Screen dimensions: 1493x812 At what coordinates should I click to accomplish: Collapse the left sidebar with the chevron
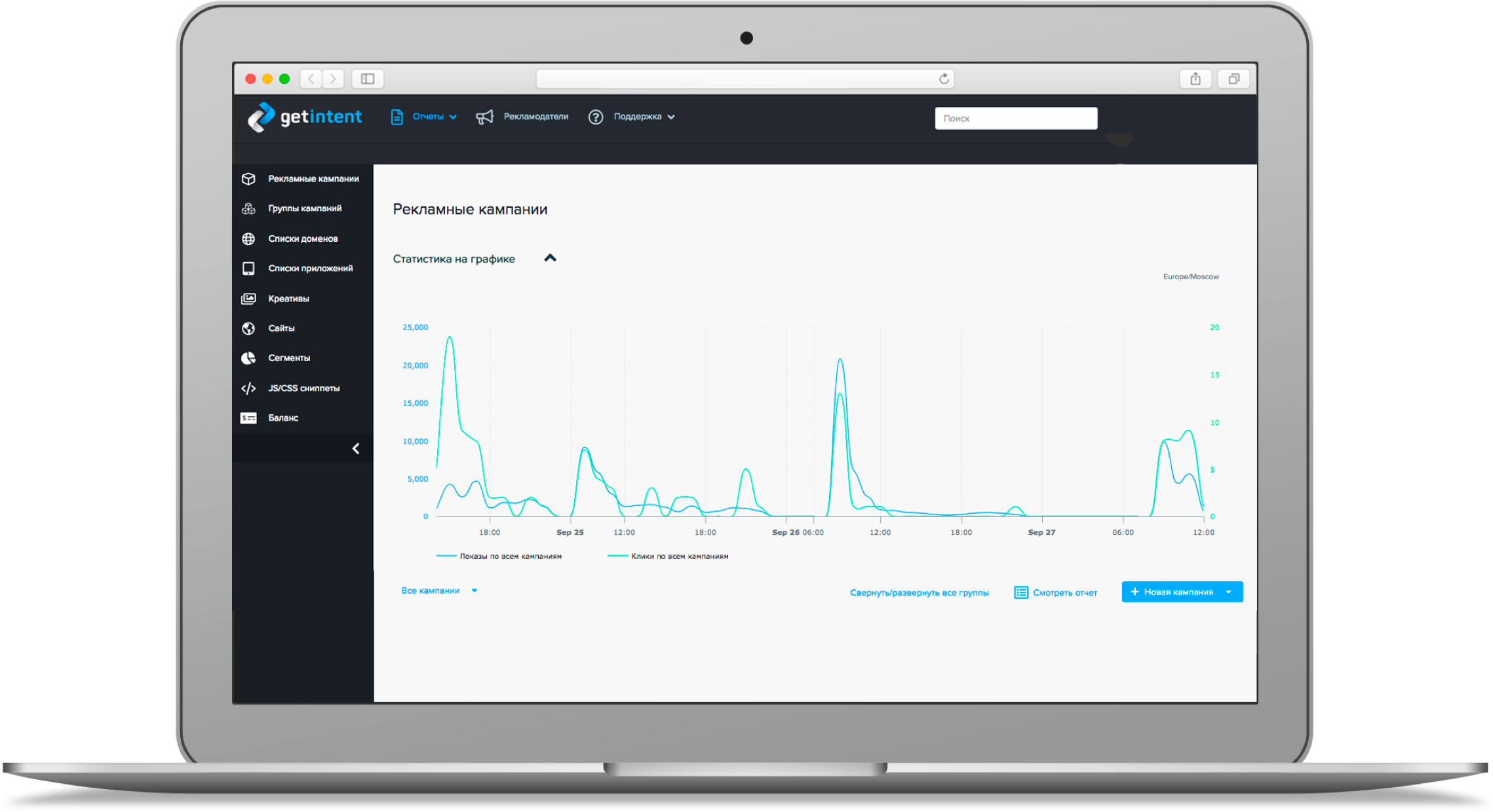click(x=356, y=449)
